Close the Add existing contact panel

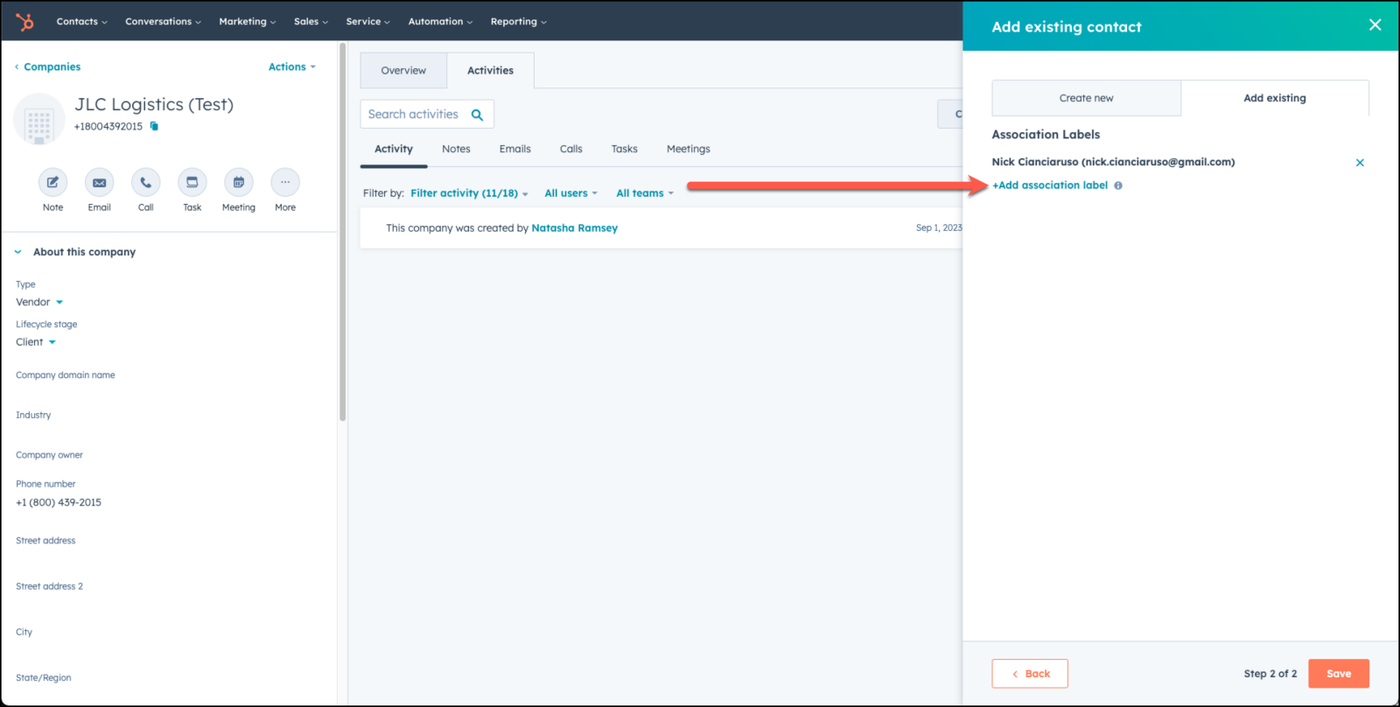click(x=1375, y=26)
